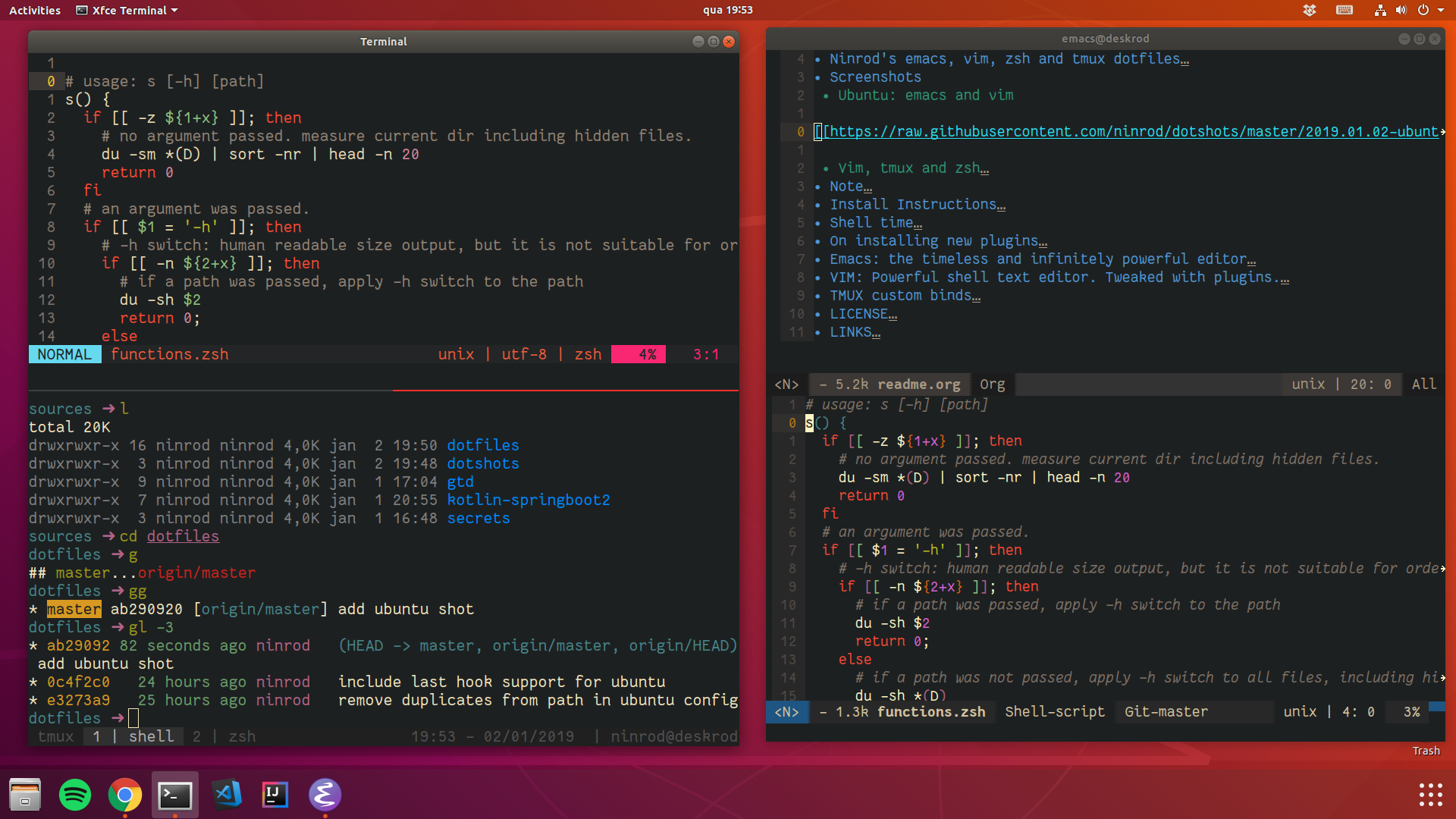Click the Dropbox tray icon
Viewport: 1456px width, 819px height.
click(1310, 10)
